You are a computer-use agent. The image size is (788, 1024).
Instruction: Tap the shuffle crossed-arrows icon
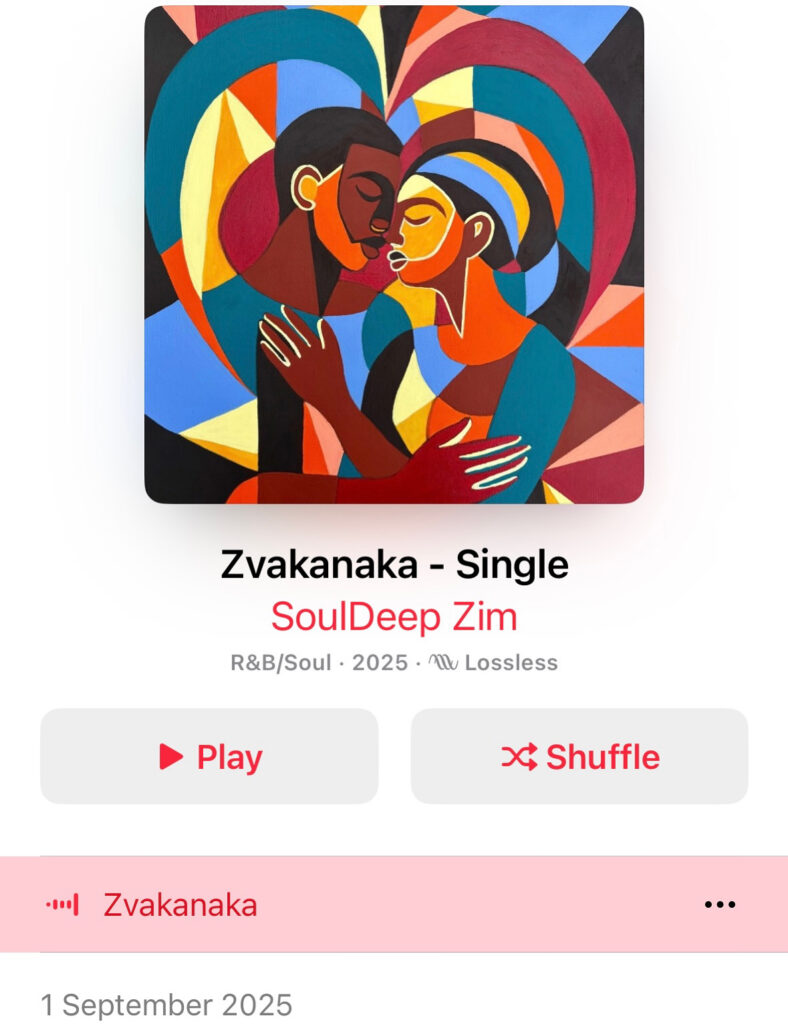520,756
